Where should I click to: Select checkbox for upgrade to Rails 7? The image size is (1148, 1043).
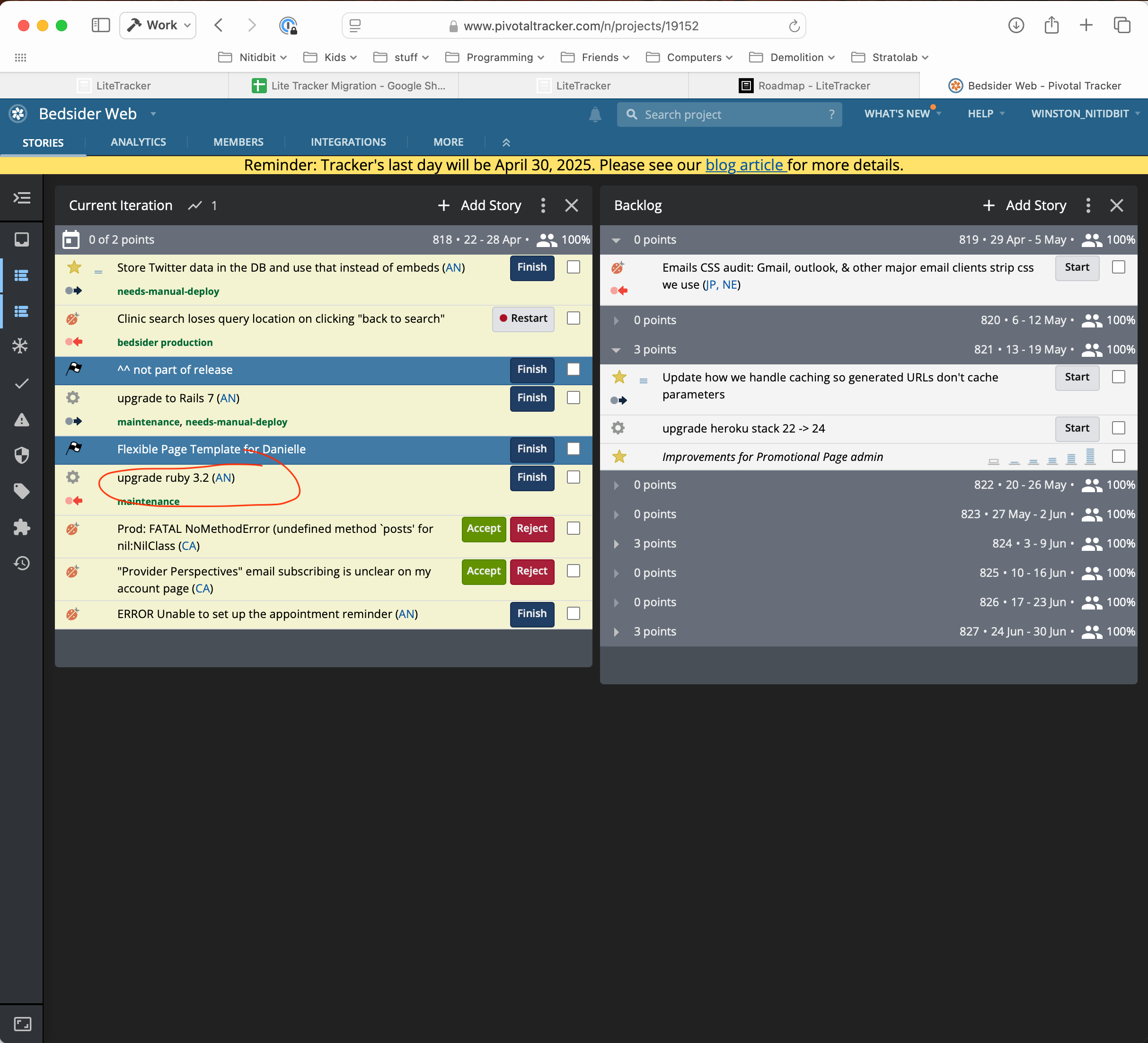(574, 398)
